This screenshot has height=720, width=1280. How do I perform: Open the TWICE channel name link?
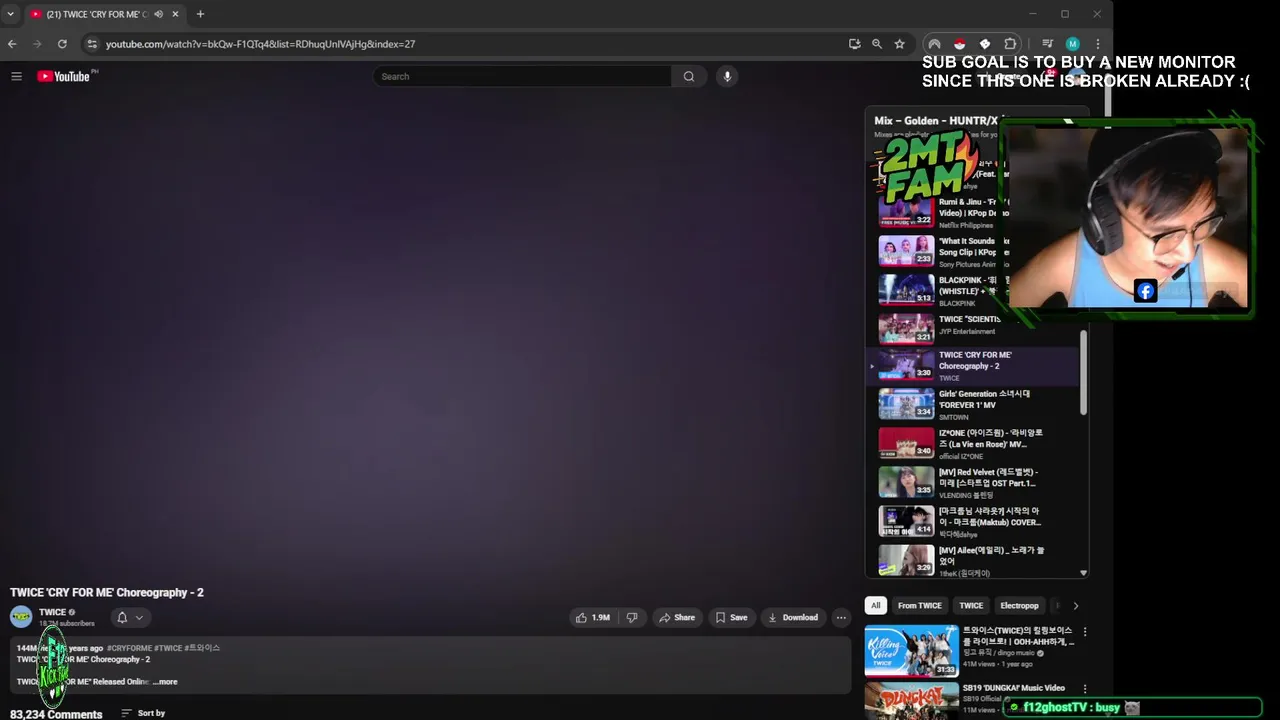click(x=52, y=612)
